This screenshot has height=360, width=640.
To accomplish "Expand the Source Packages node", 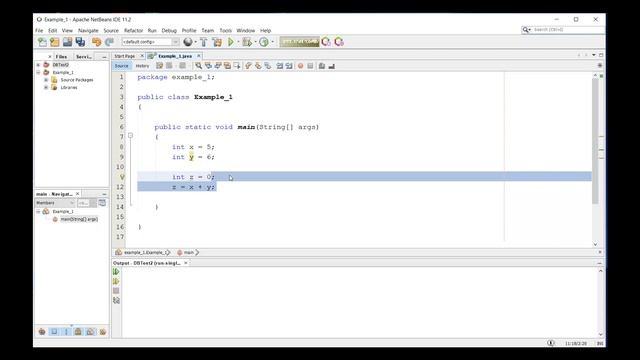I will 46,80.
